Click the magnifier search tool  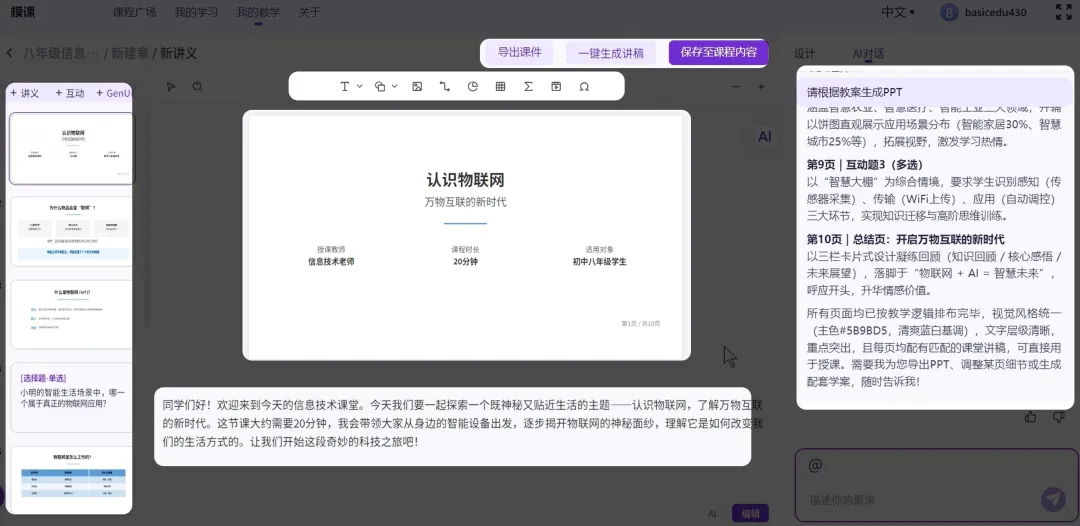pos(197,86)
